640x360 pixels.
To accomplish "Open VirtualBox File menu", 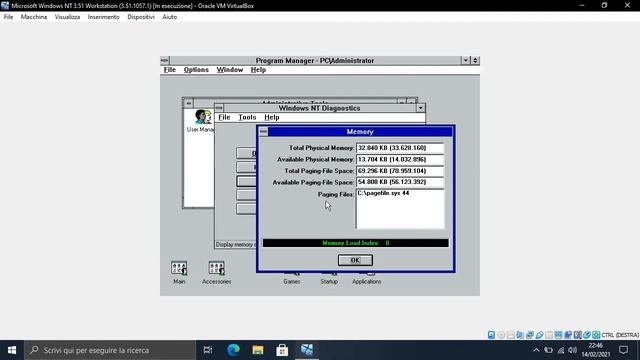I will [x=8, y=17].
